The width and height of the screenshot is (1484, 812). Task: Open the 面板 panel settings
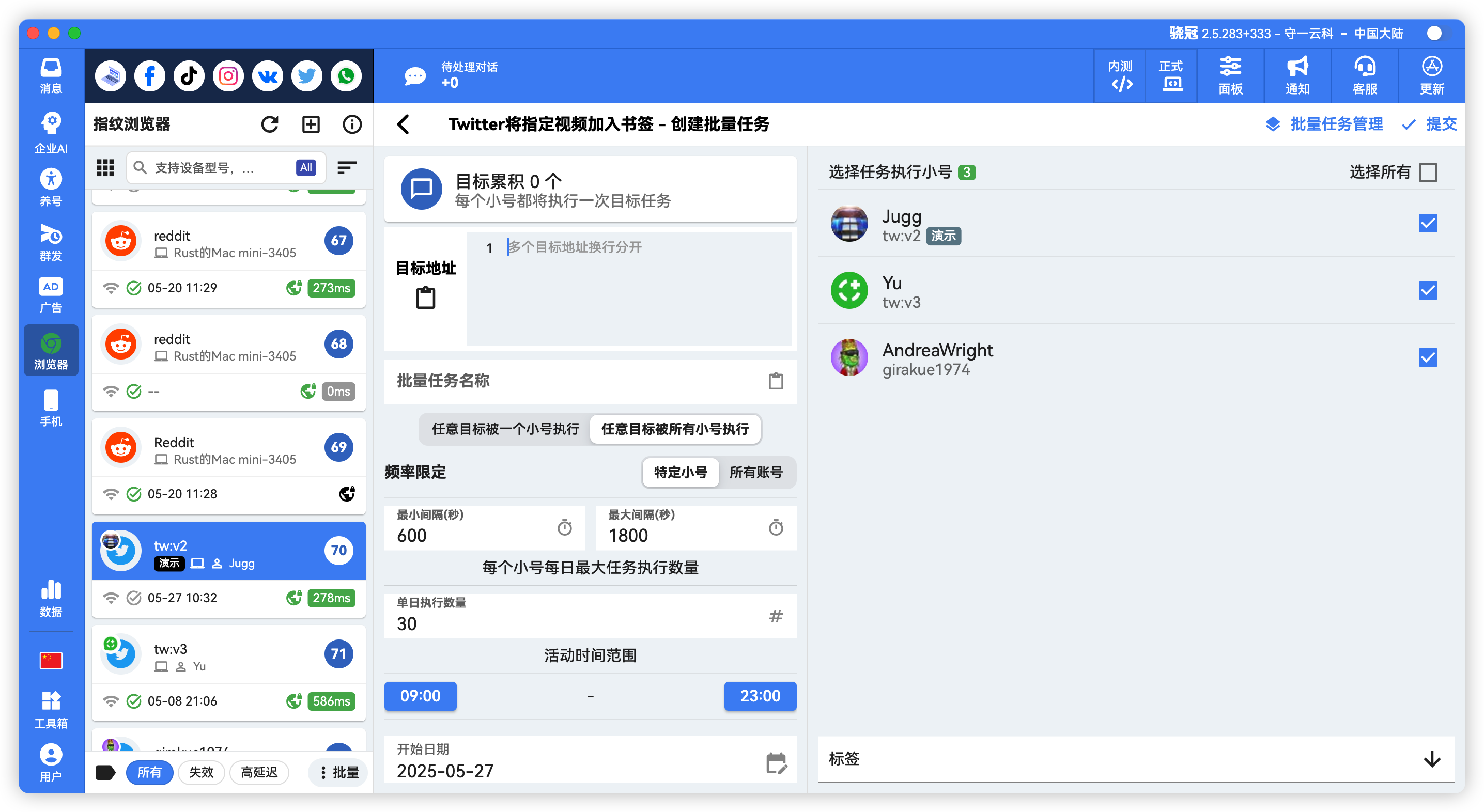click(x=1230, y=75)
